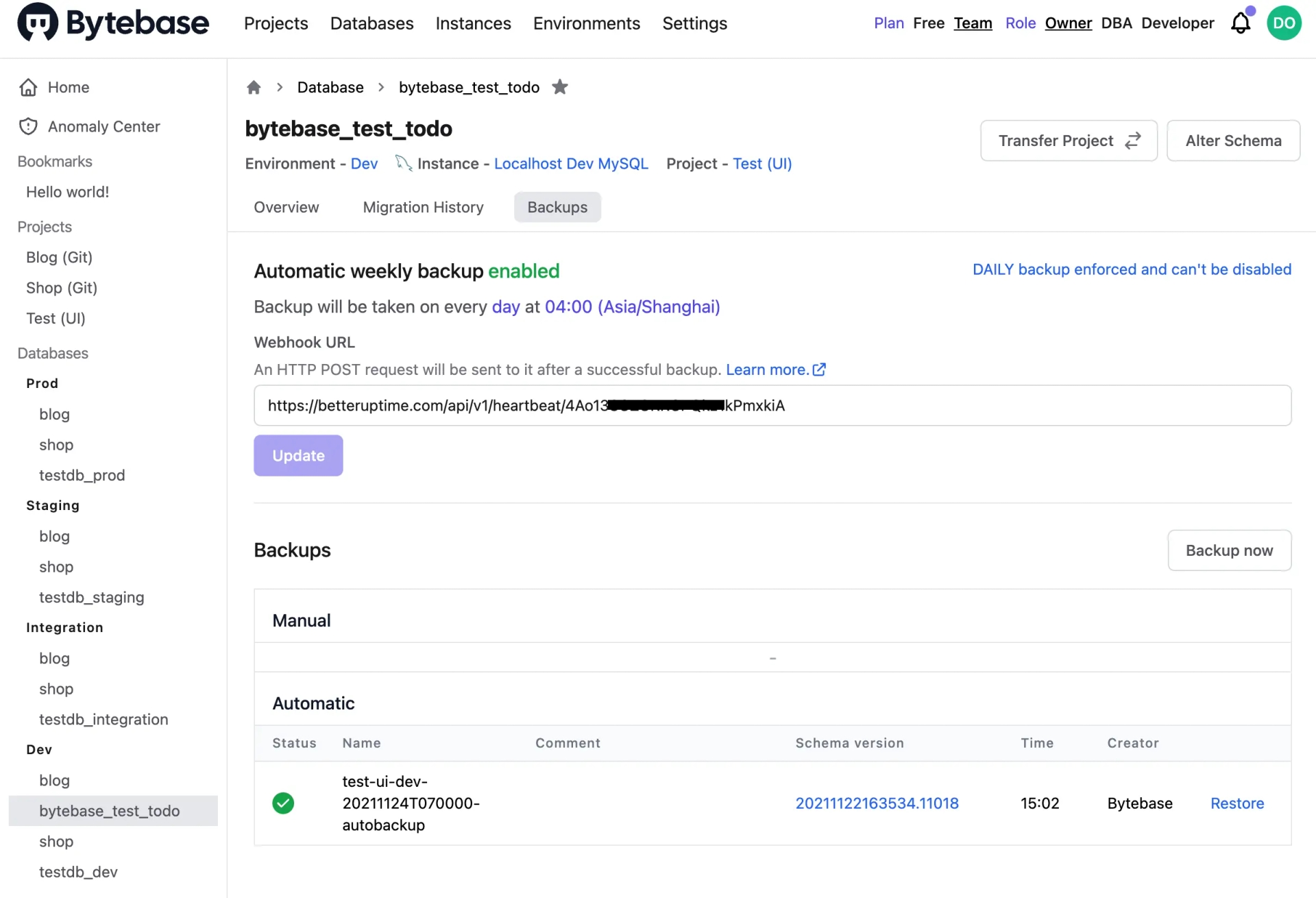Expand the Dev databases section
This screenshot has height=898, width=1316.
click(x=38, y=748)
